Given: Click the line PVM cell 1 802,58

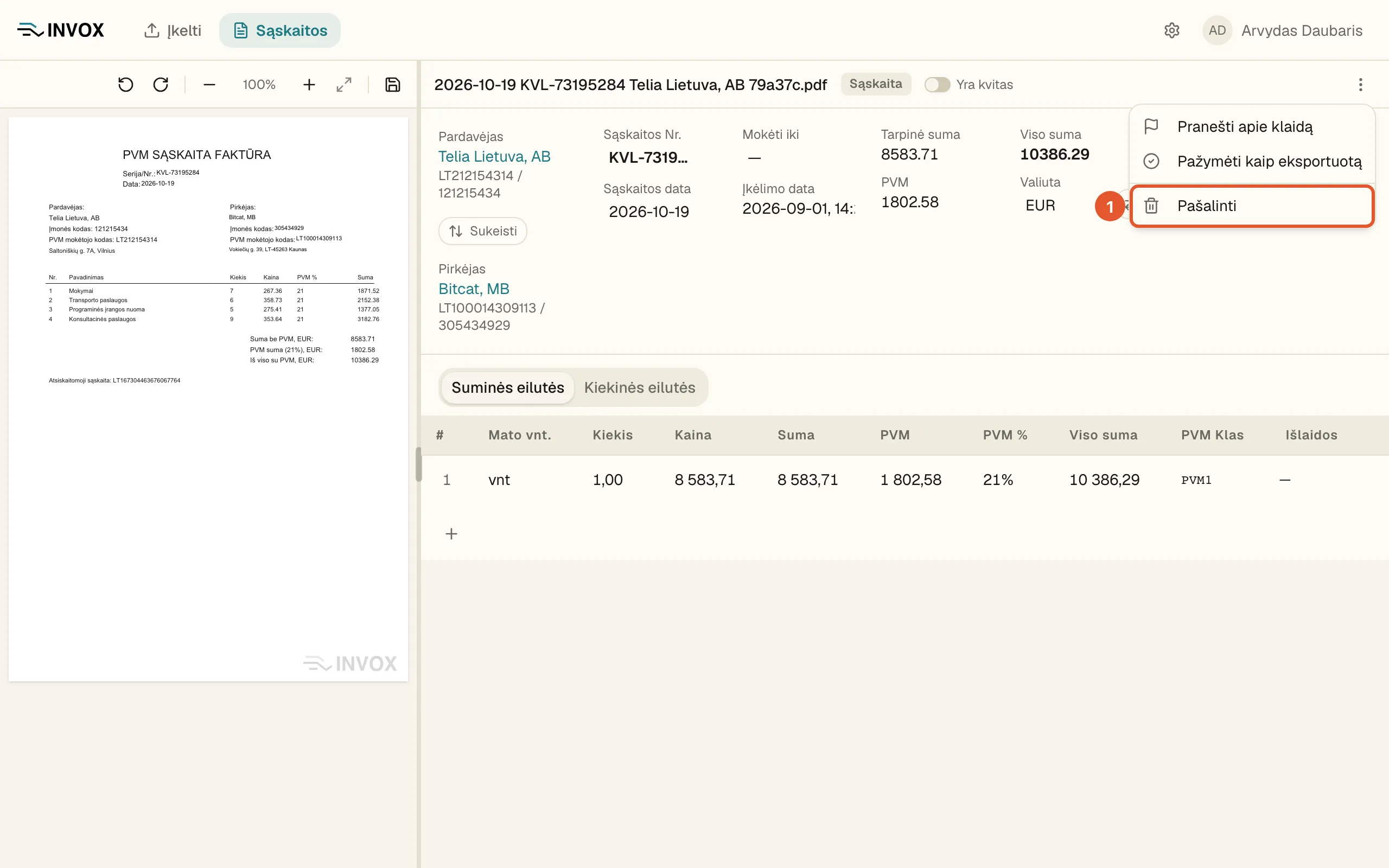Looking at the screenshot, I should pos(911,480).
